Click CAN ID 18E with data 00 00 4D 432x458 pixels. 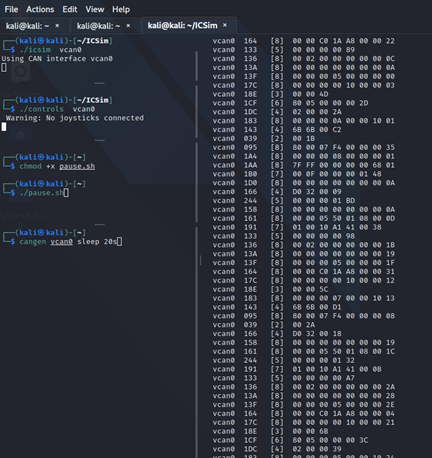[270, 94]
